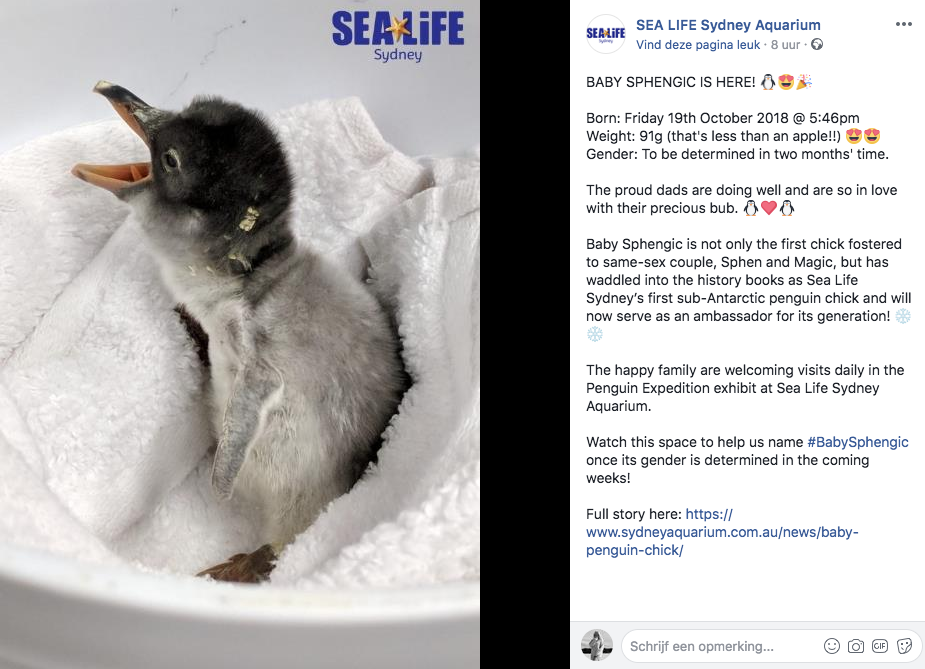Click the red heart emoji between penguins

tap(768, 208)
